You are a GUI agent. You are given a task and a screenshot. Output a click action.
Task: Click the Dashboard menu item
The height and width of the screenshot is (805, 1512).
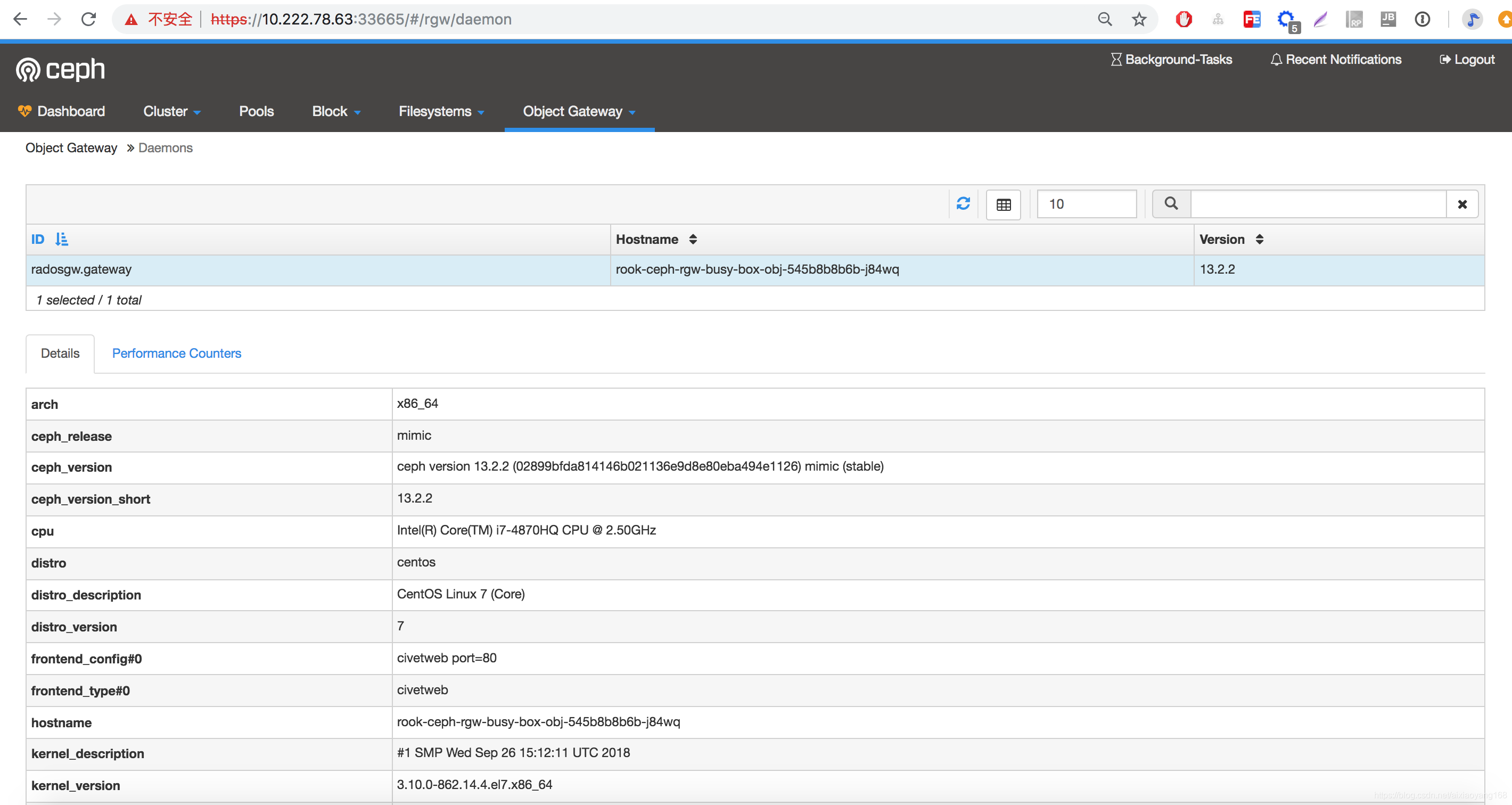click(70, 111)
